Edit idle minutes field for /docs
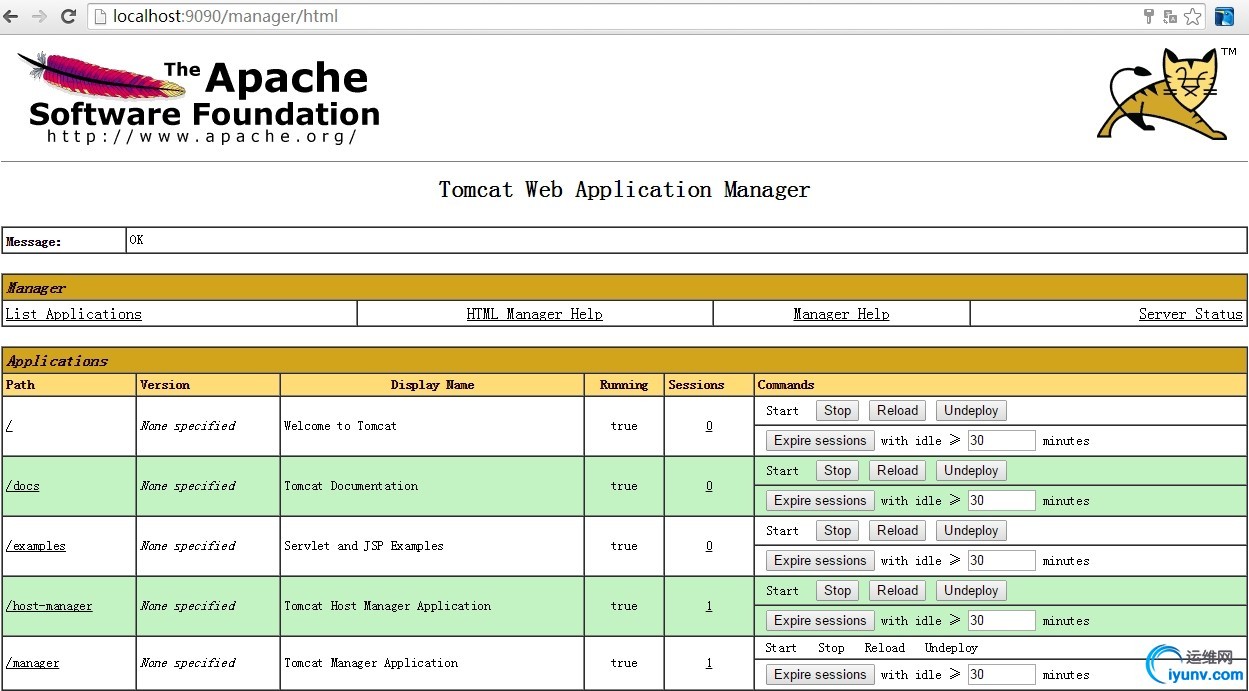This screenshot has height=691, width=1249. point(1001,500)
